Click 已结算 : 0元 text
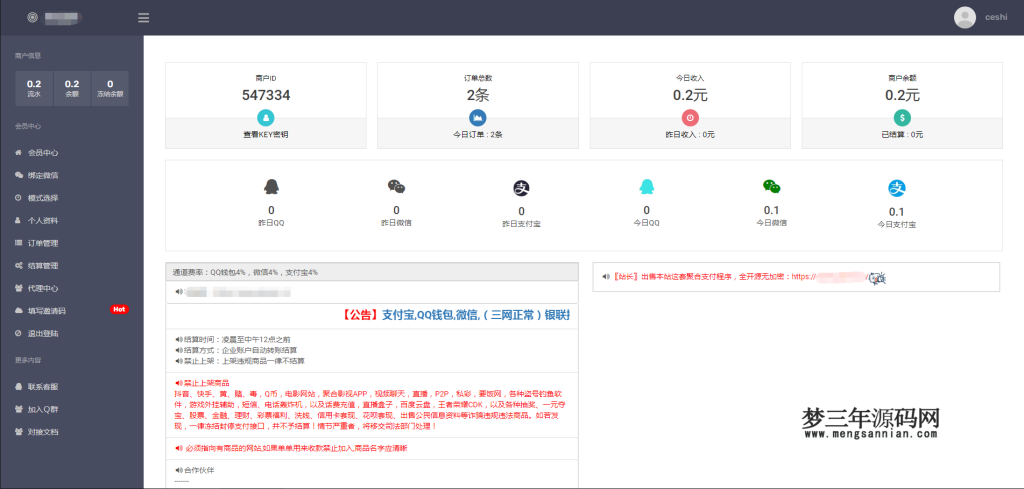Screen dimensions: 1024x489 902,134
